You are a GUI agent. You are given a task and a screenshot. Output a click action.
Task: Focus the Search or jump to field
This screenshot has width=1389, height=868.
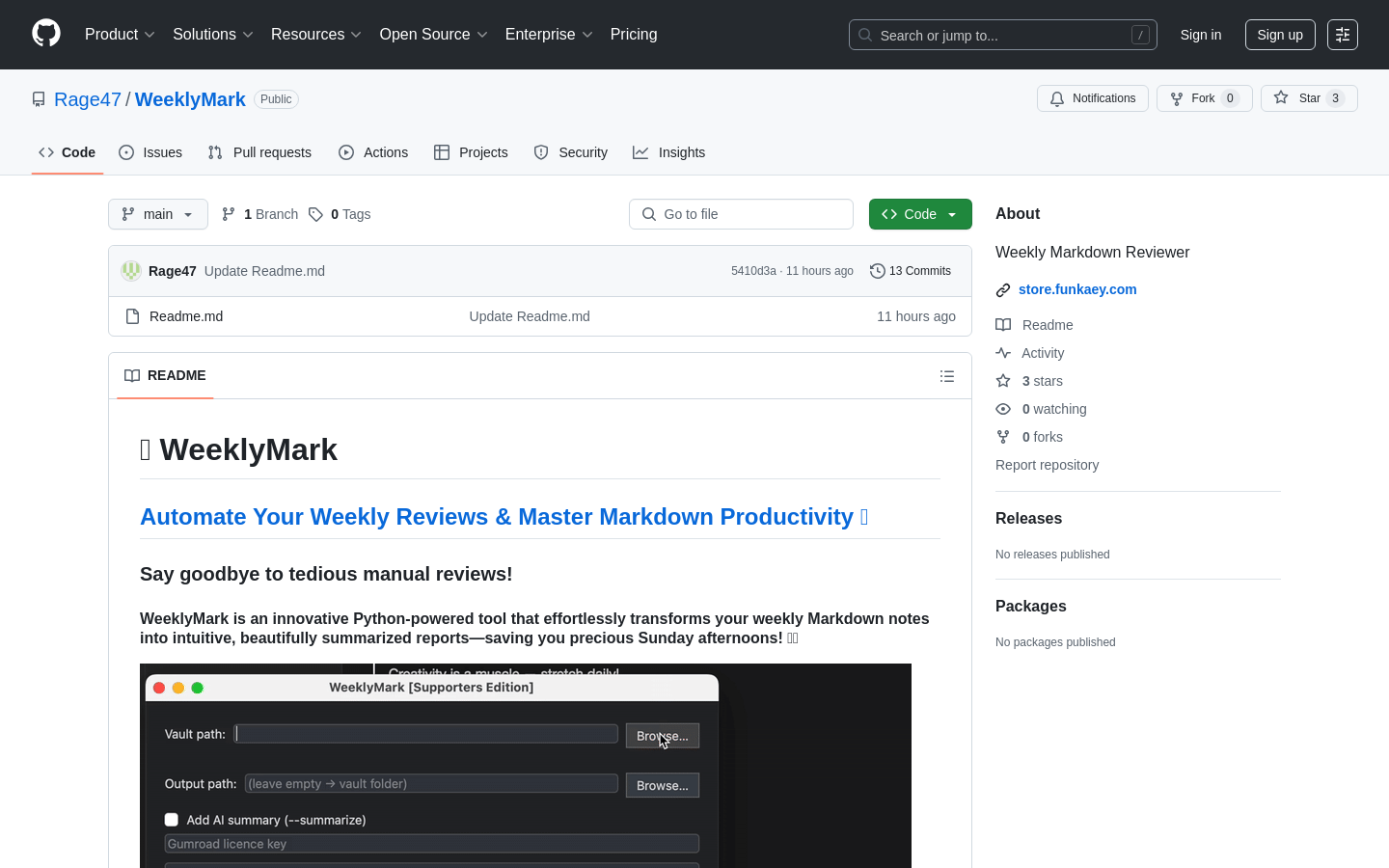coord(1003,35)
